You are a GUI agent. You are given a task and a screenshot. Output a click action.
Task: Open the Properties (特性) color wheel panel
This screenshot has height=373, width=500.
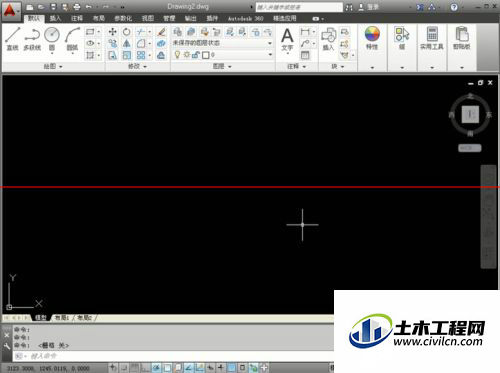[x=372, y=38]
